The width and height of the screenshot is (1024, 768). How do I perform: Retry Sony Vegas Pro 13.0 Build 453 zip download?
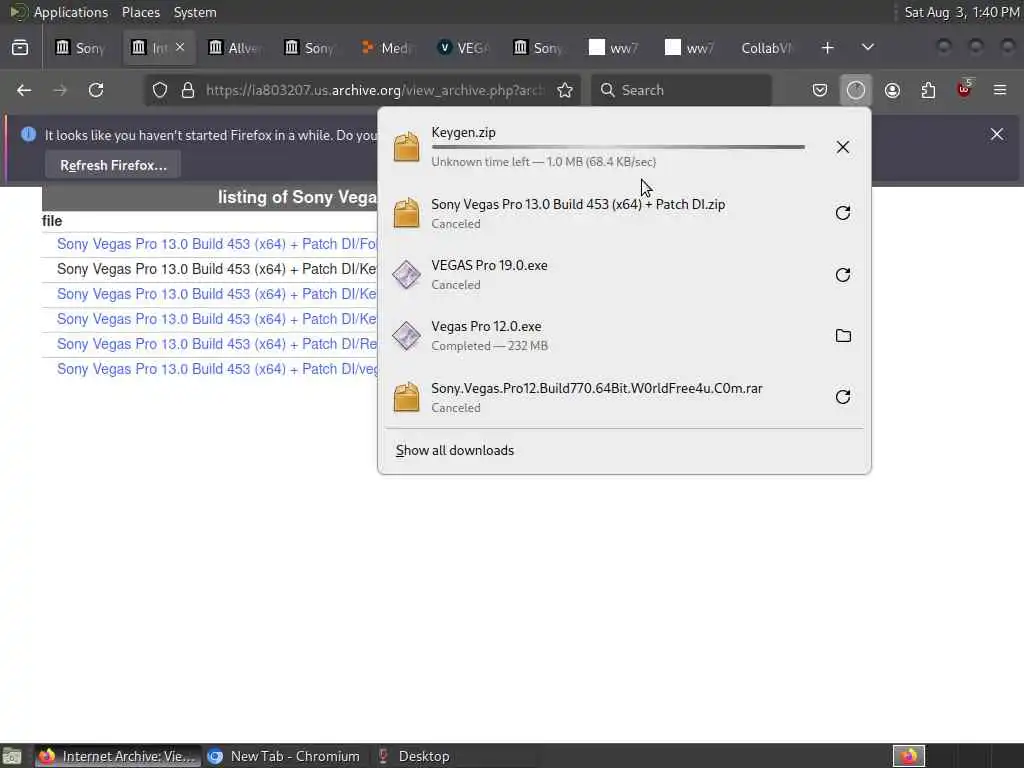842,213
